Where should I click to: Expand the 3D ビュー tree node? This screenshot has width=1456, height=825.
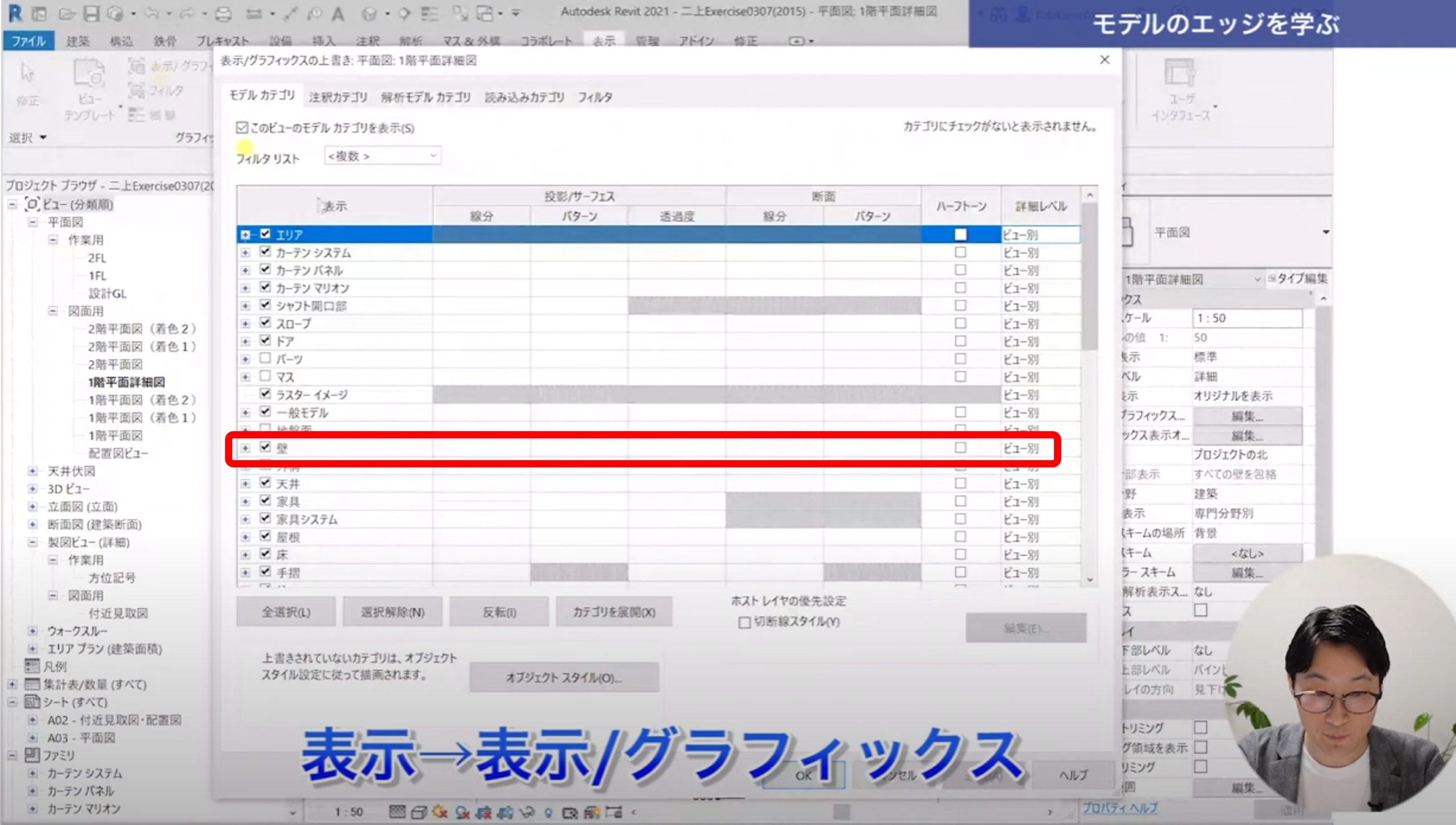(32, 489)
